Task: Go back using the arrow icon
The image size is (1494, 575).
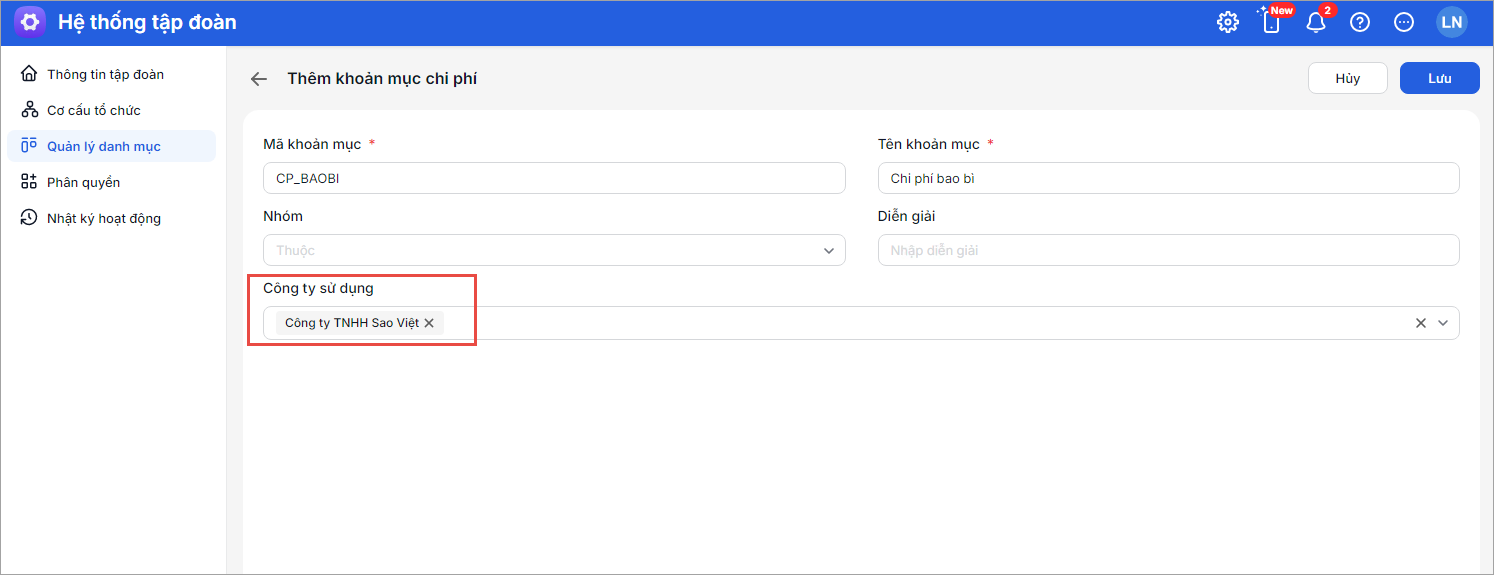Action: (x=259, y=79)
